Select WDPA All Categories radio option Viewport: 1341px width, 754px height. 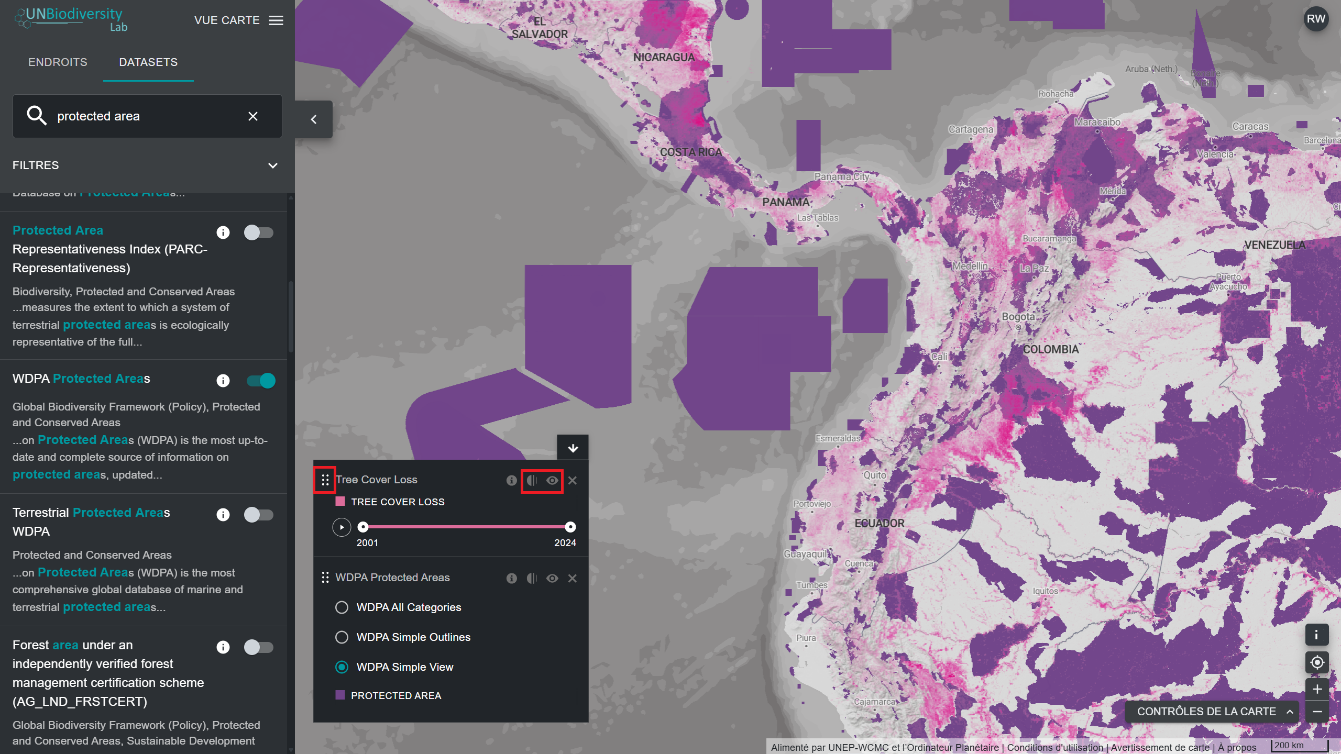pyautogui.click(x=342, y=607)
